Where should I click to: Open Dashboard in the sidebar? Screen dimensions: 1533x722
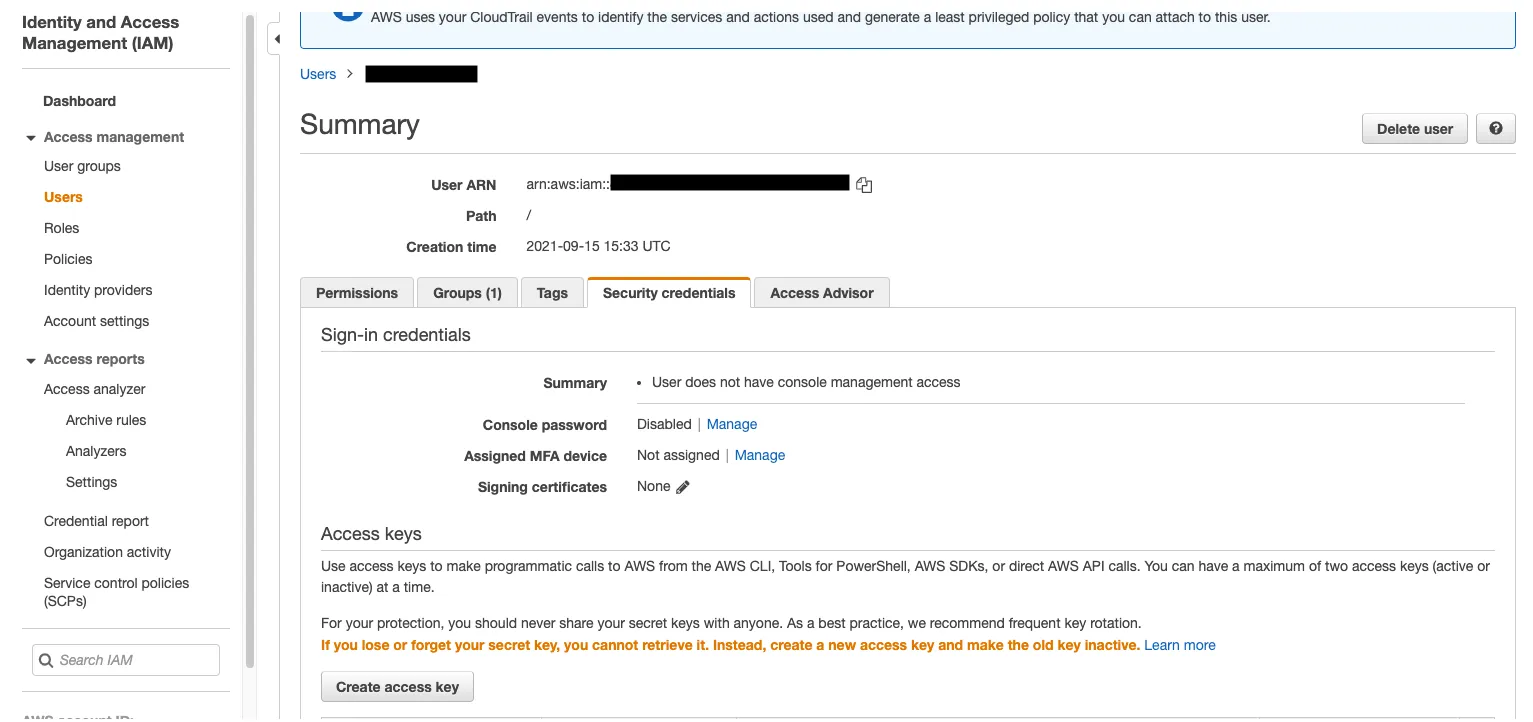click(x=79, y=101)
